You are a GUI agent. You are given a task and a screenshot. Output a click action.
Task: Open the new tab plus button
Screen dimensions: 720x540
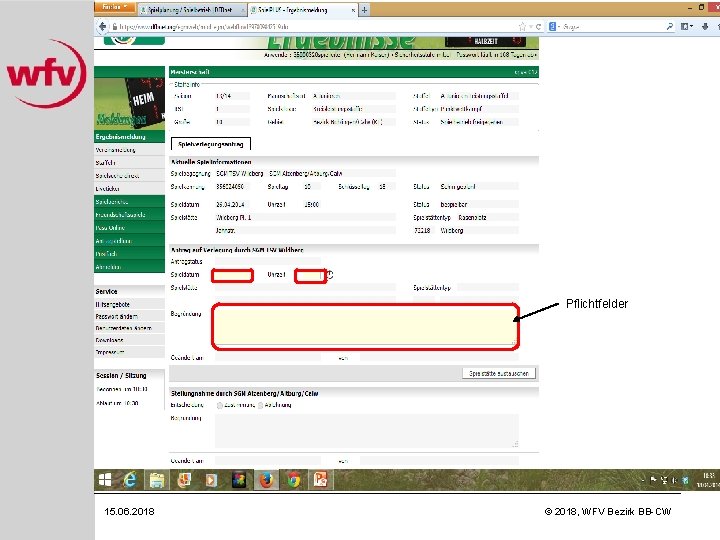[364, 10]
